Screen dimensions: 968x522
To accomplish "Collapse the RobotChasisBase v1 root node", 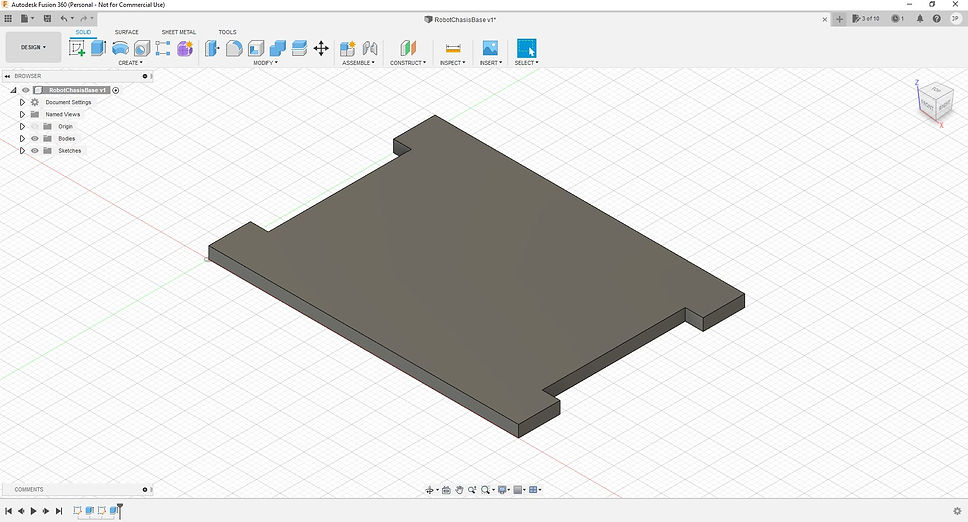I will pos(13,90).
